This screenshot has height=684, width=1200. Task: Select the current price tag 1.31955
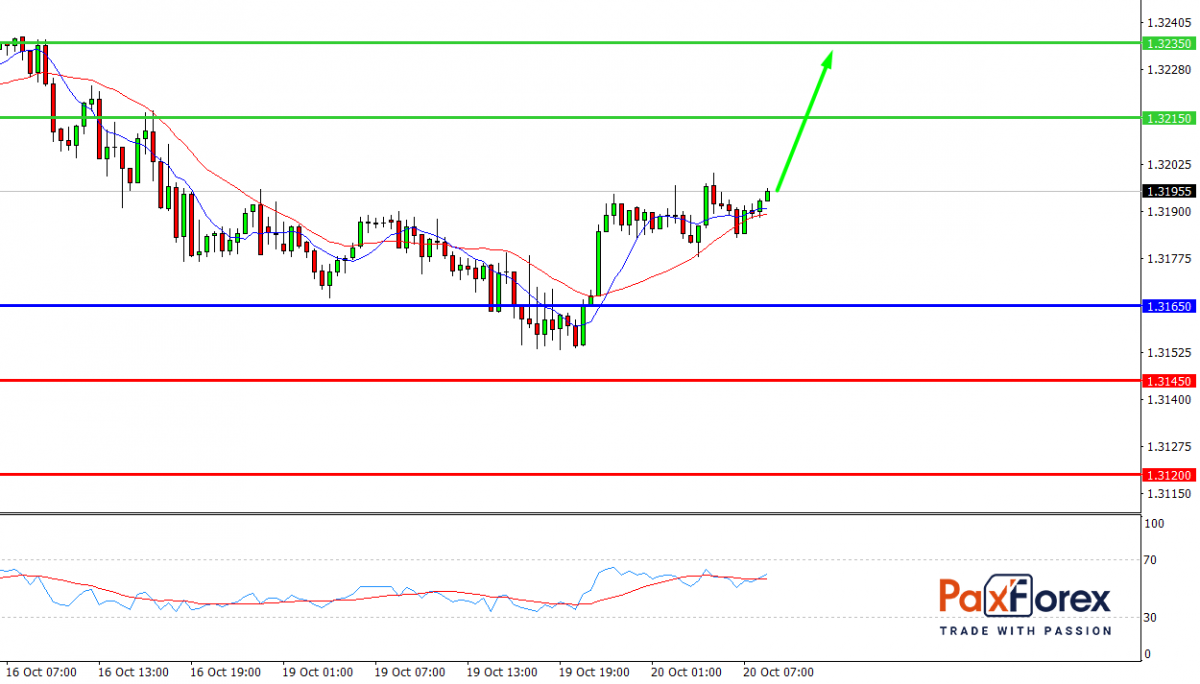1169,191
